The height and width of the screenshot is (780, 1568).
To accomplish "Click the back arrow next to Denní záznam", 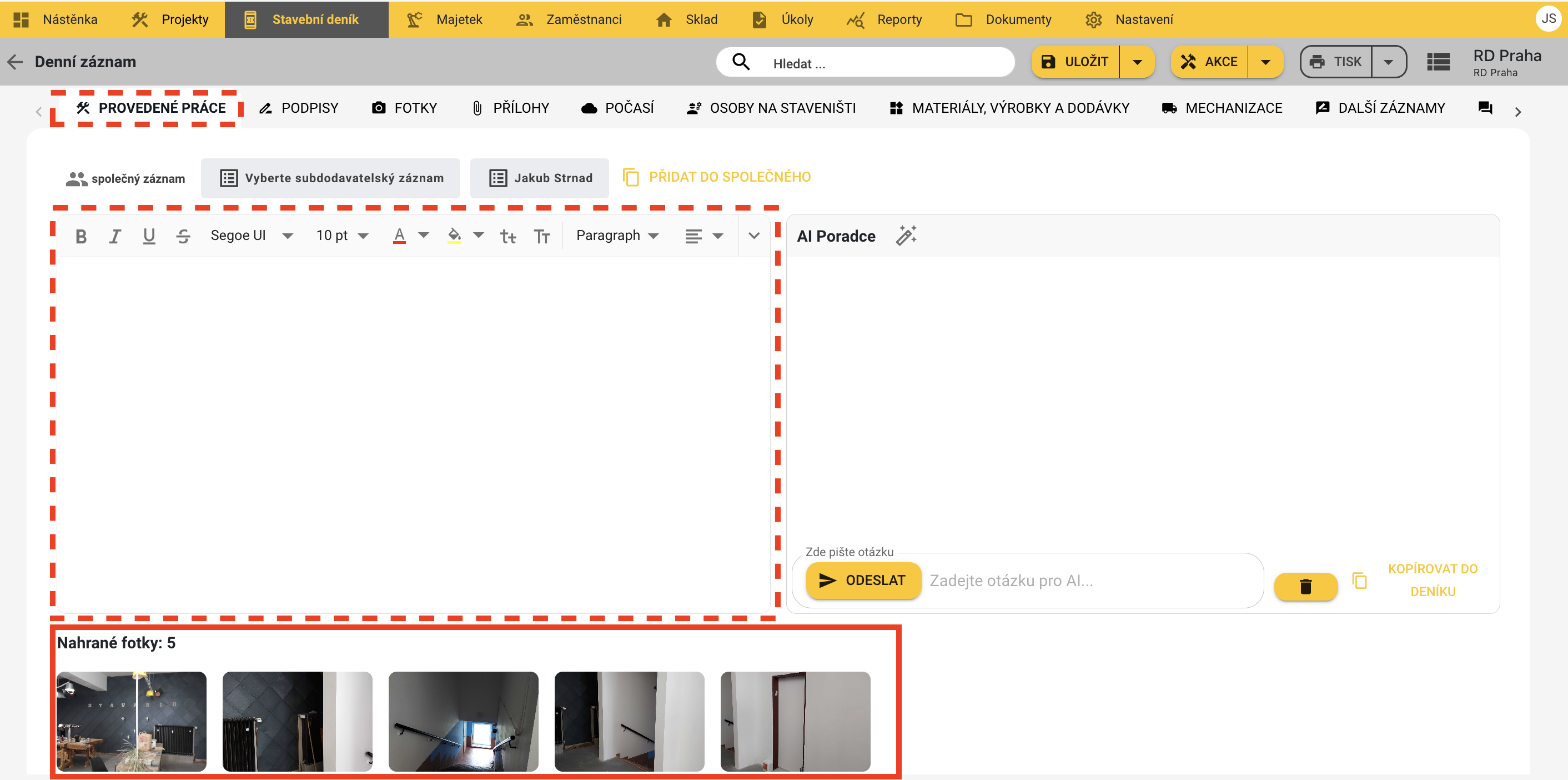I will pyautogui.click(x=15, y=62).
